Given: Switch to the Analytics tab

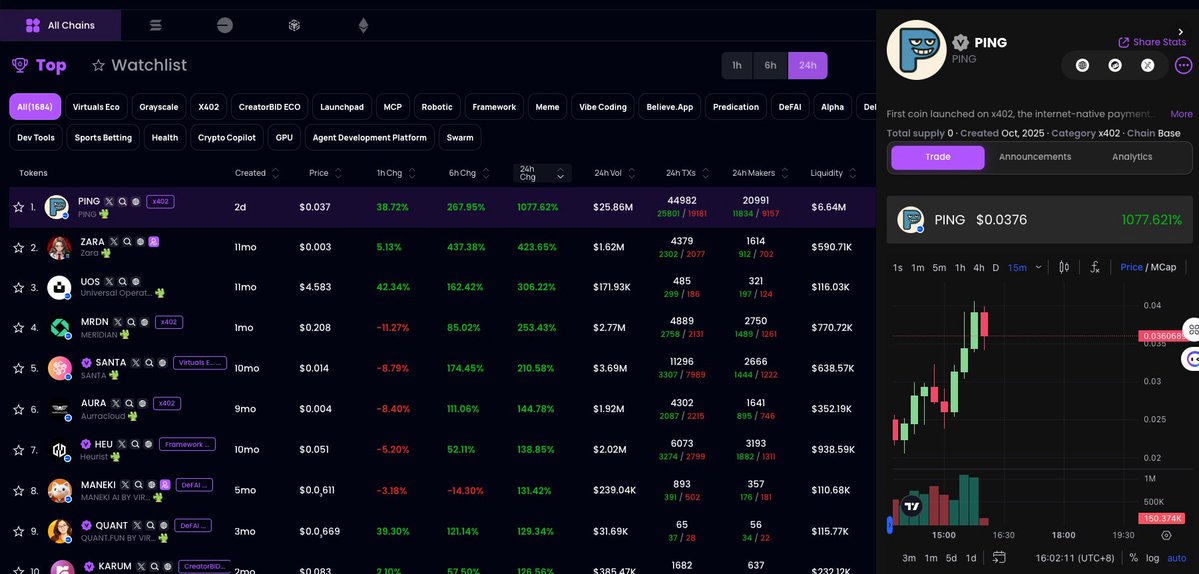Looking at the screenshot, I should pyautogui.click(x=1132, y=157).
